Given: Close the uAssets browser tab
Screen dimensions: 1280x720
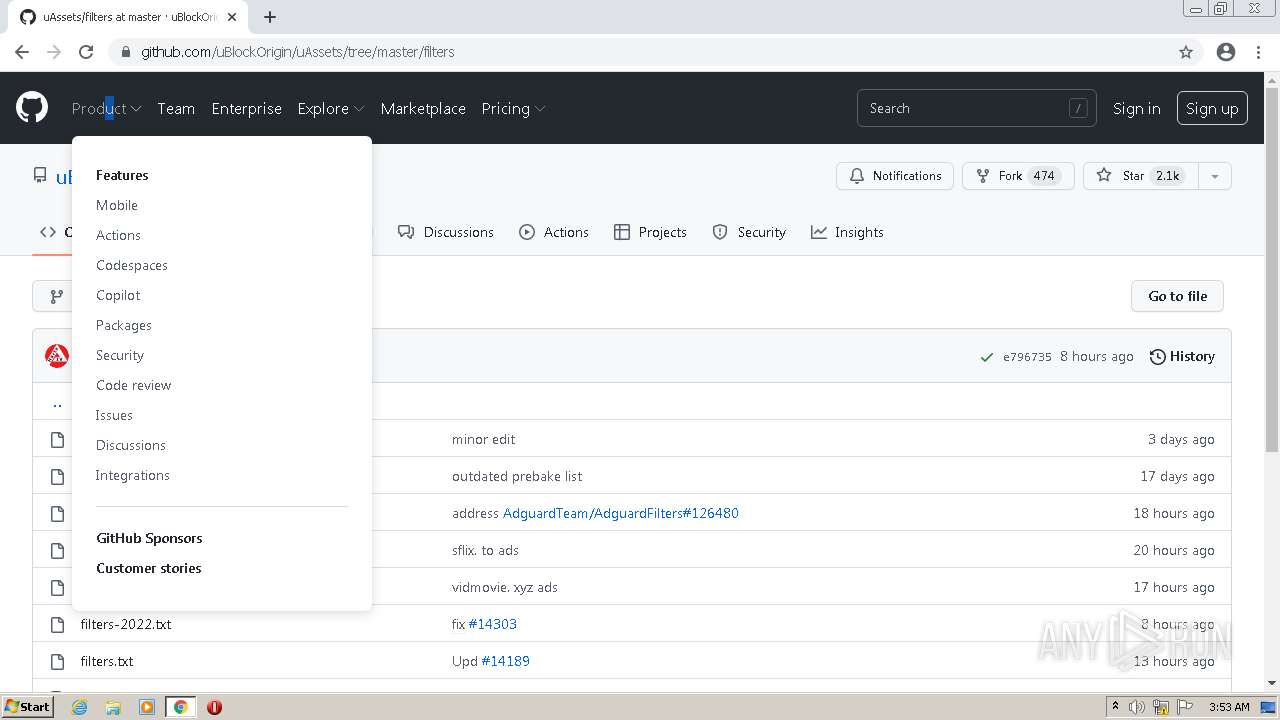Looking at the screenshot, I should pos(232,17).
